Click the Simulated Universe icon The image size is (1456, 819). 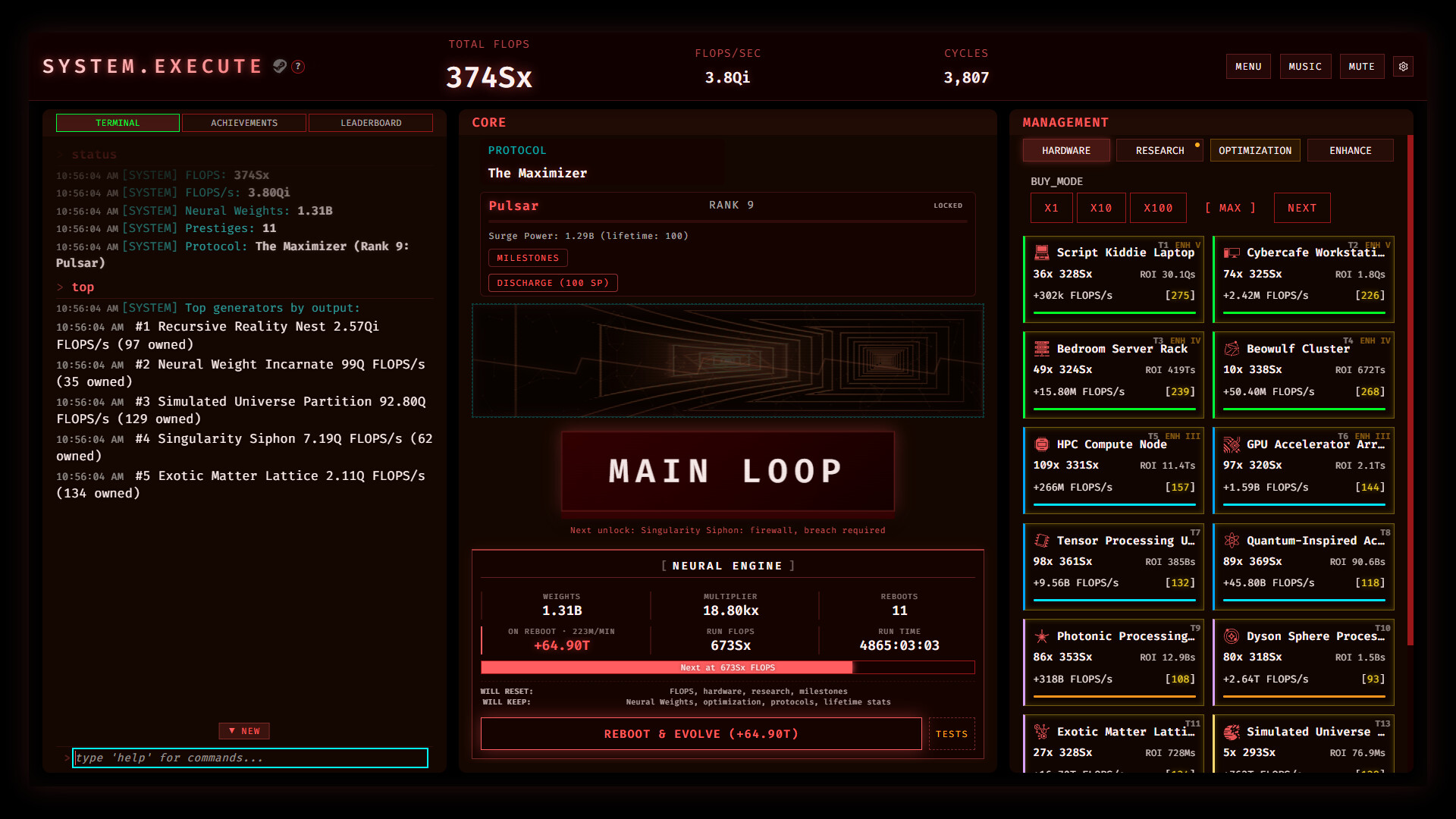coord(1232,732)
